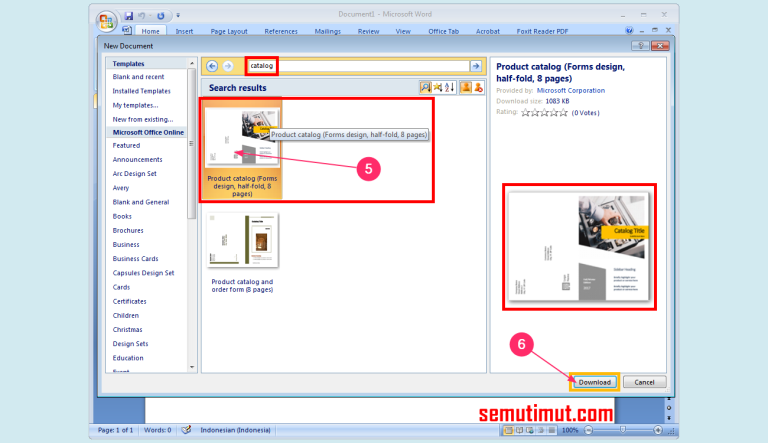
Task: Select the Business Cards category
Action: click(135, 259)
